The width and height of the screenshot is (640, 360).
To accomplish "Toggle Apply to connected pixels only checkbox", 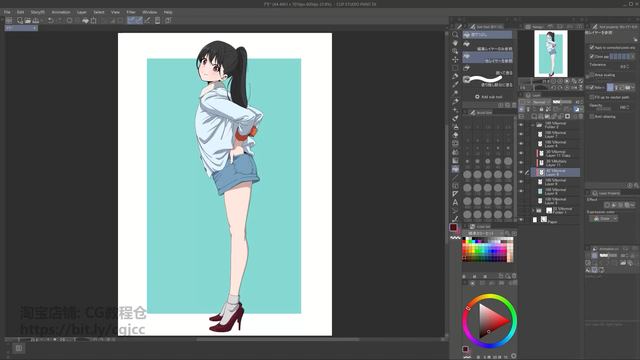I will tap(591, 48).
